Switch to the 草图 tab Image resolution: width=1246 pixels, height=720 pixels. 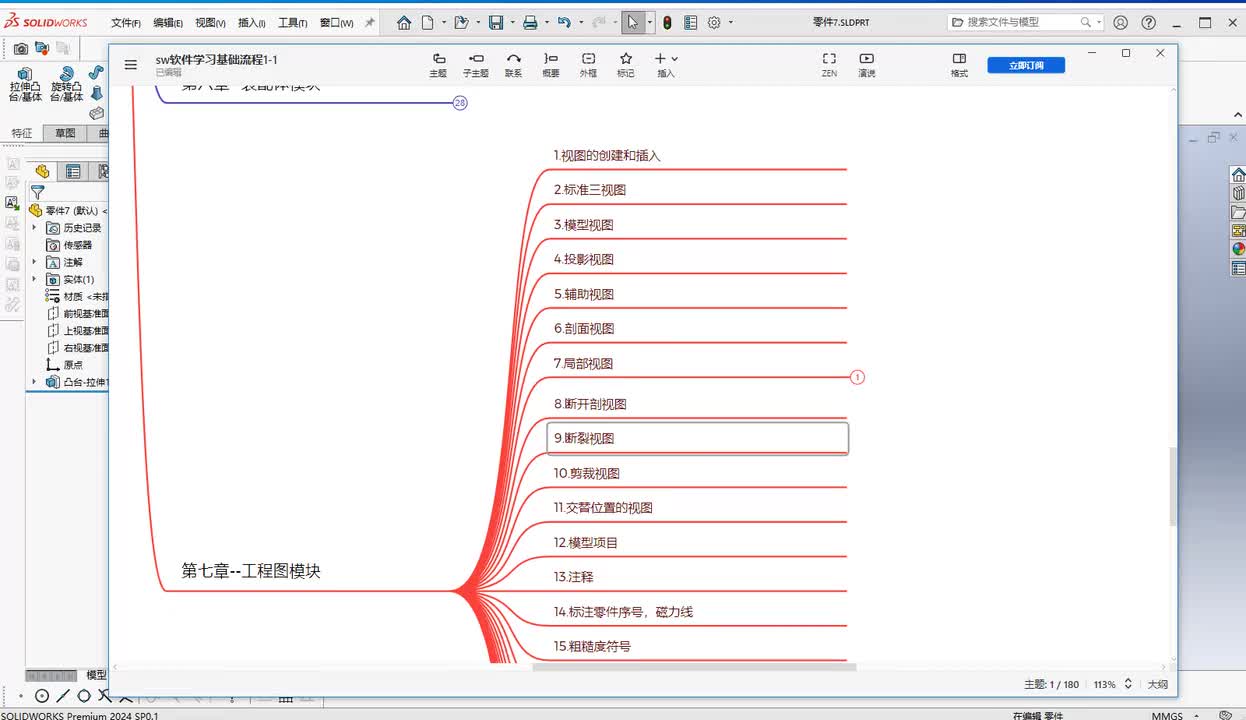65,133
